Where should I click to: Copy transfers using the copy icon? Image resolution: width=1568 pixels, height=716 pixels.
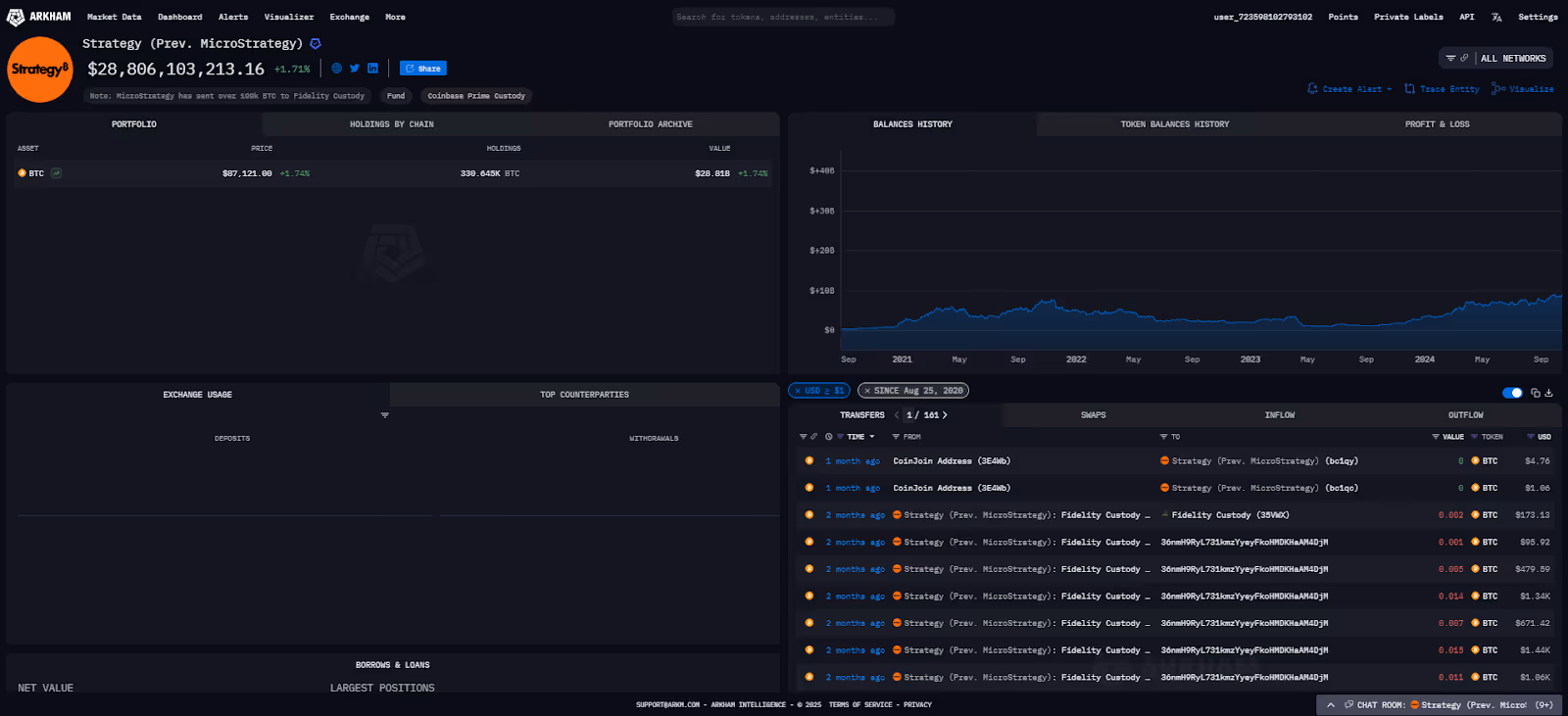tap(1536, 393)
